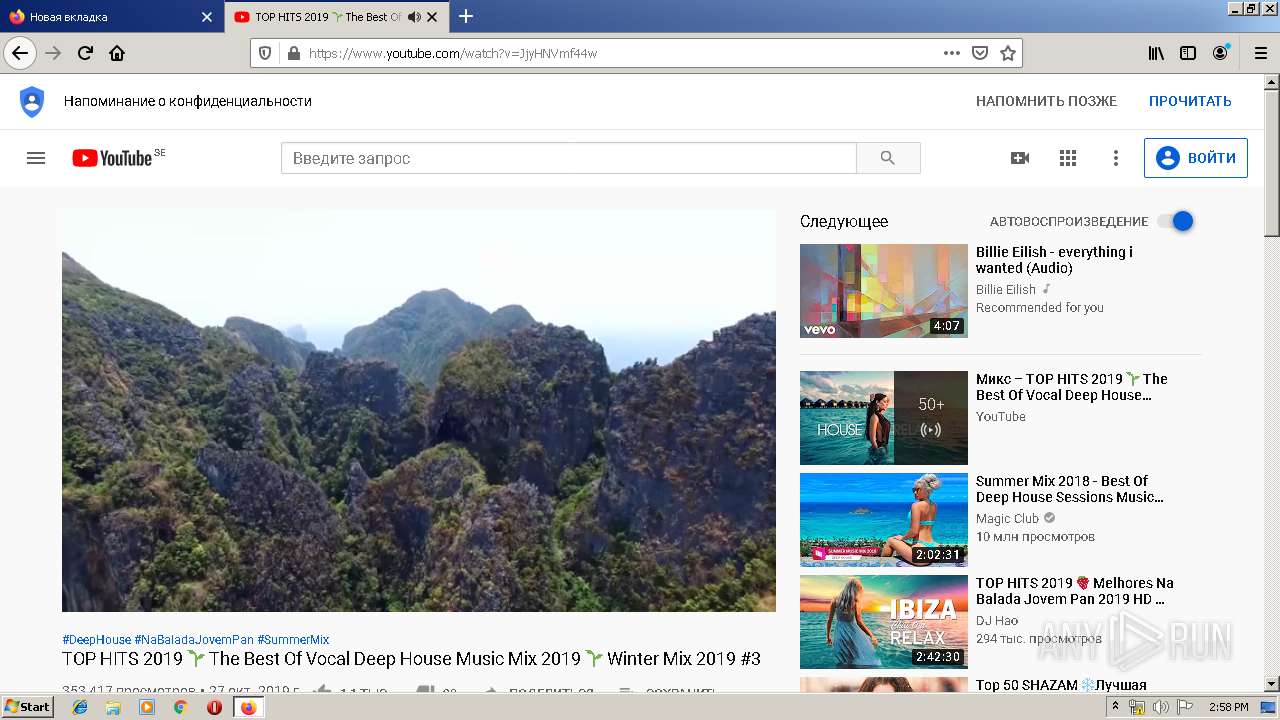Launch Chrome from the taskbar

click(180, 707)
